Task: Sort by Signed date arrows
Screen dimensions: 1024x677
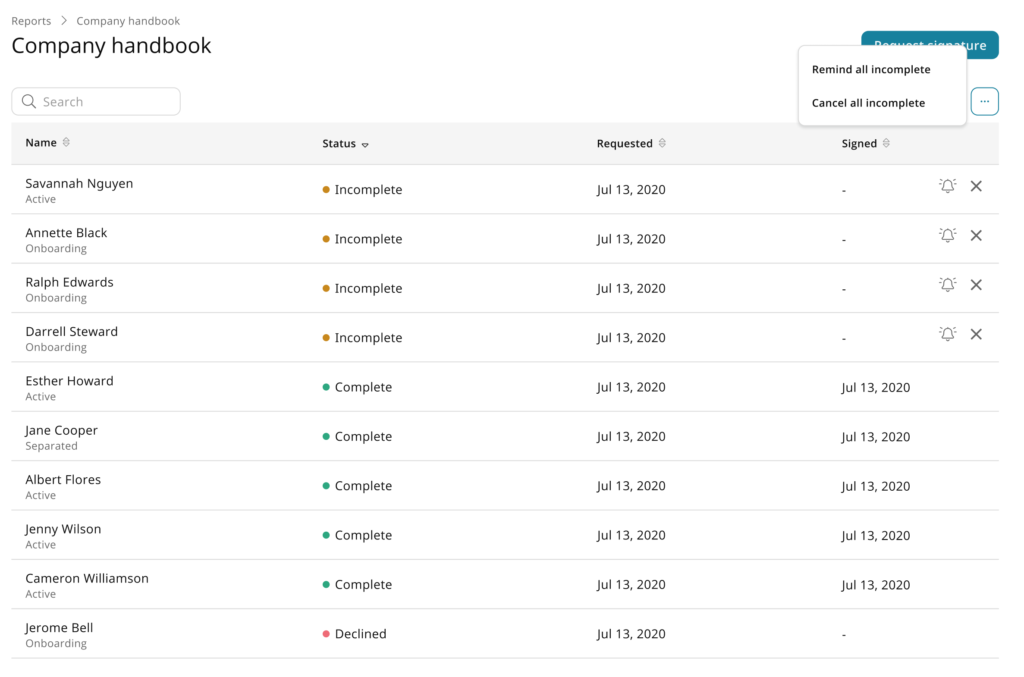Action: [x=886, y=143]
